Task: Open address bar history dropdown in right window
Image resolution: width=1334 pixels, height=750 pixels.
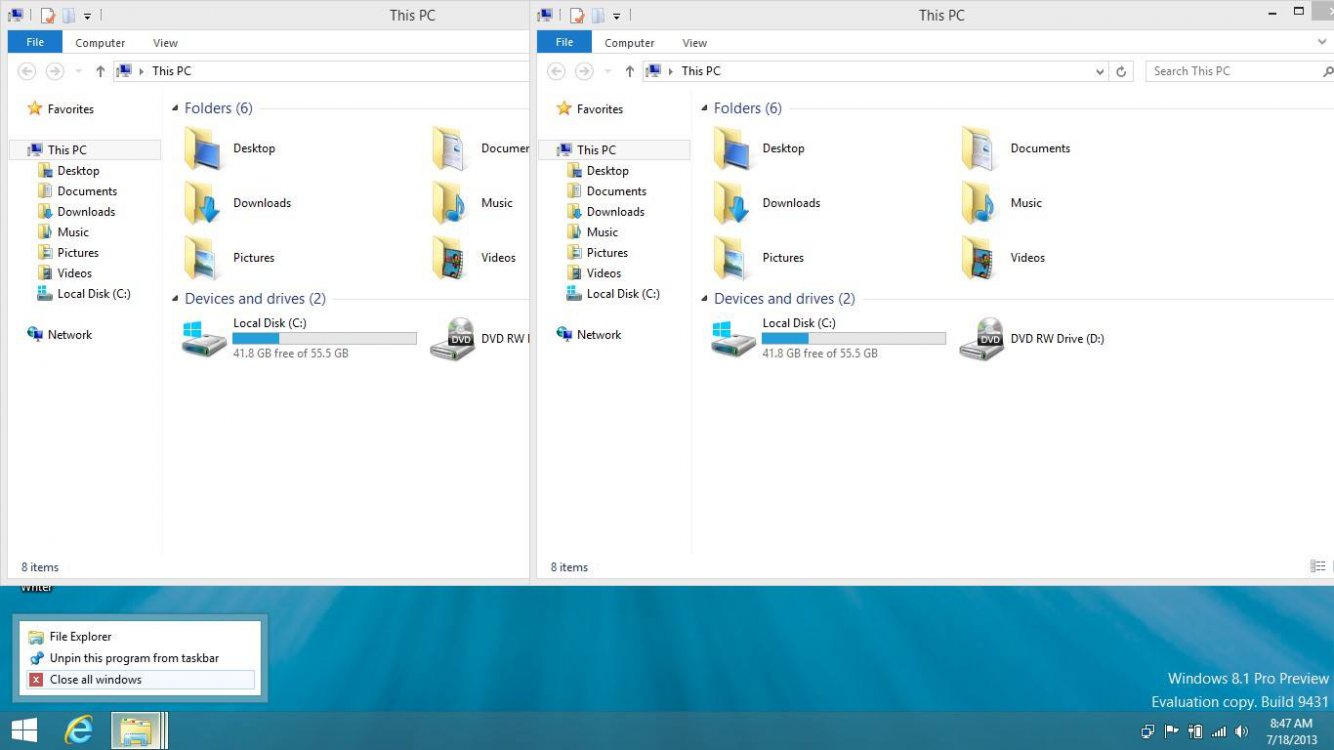Action: [x=1100, y=71]
